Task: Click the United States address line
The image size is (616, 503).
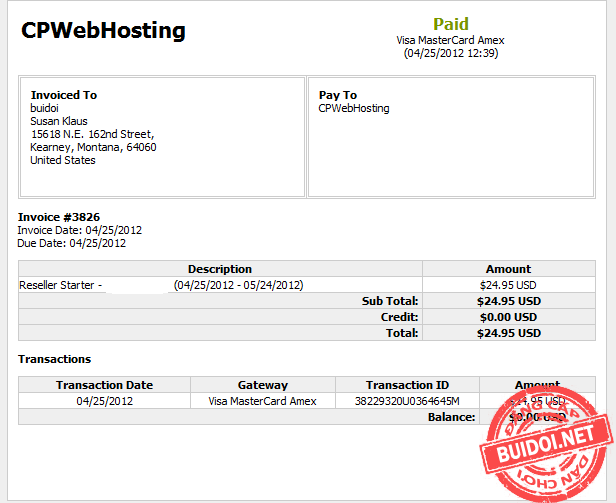Action: pyautogui.click(x=63, y=160)
